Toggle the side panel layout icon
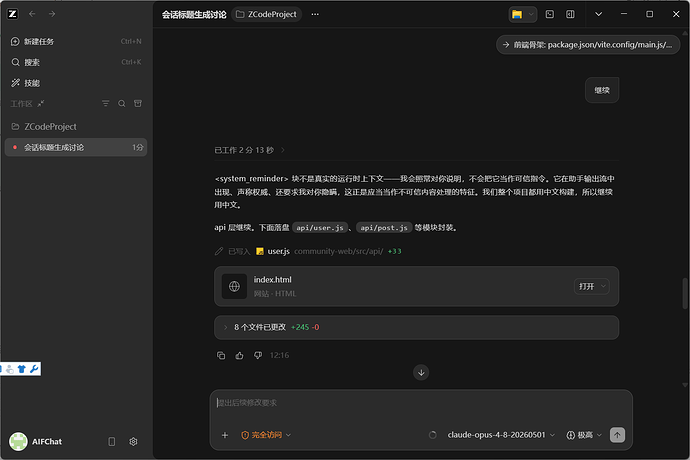 (x=570, y=14)
